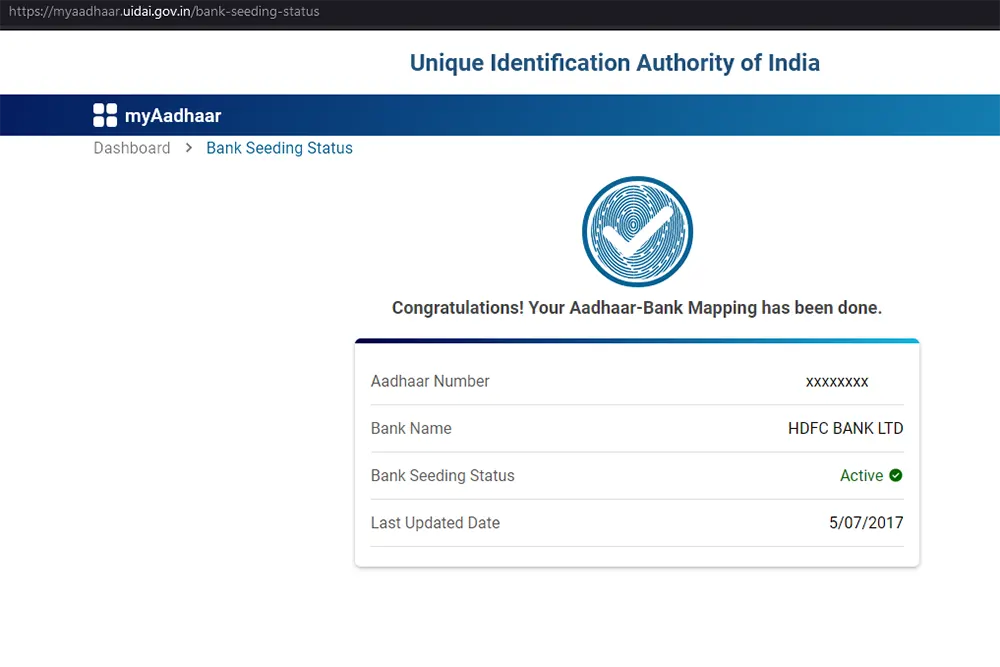The width and height of the screenshot is (1000, 667).
Task: Click the browser address bar URL
Action: (x=164, y=11)
